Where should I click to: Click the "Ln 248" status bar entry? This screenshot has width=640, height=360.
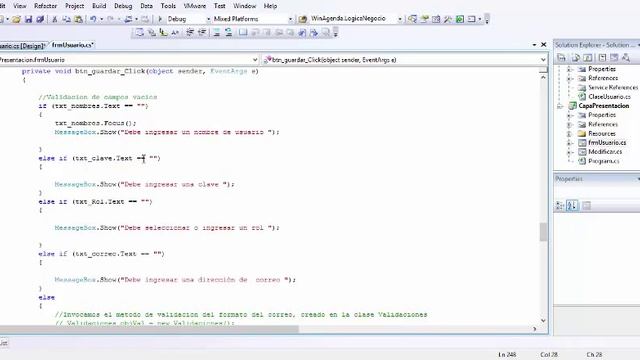pyautogui.click(x=507, y=355)
